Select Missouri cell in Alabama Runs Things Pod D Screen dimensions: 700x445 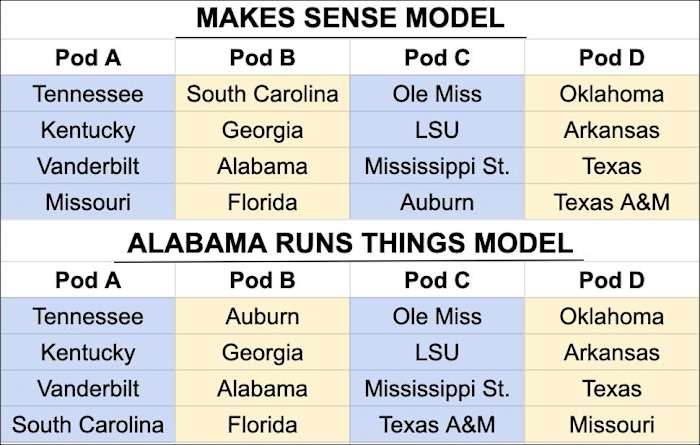click(612, 424)
